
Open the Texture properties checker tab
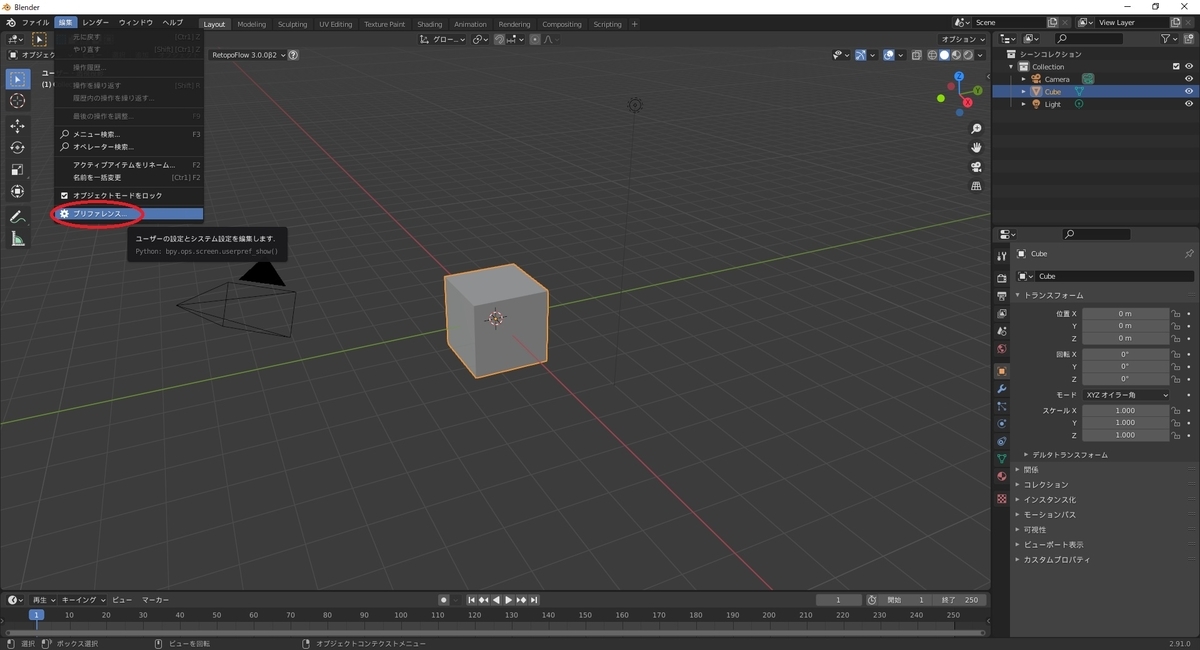[x=1001, y=498]
